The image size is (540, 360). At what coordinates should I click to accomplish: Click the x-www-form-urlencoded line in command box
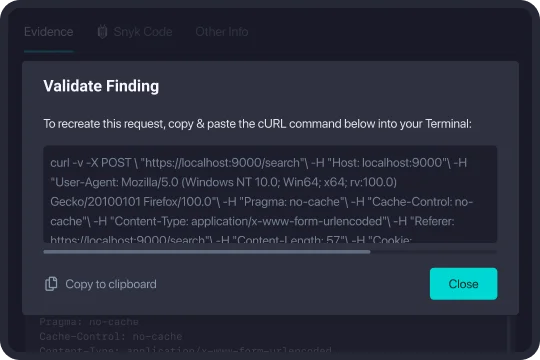(252, 221)
